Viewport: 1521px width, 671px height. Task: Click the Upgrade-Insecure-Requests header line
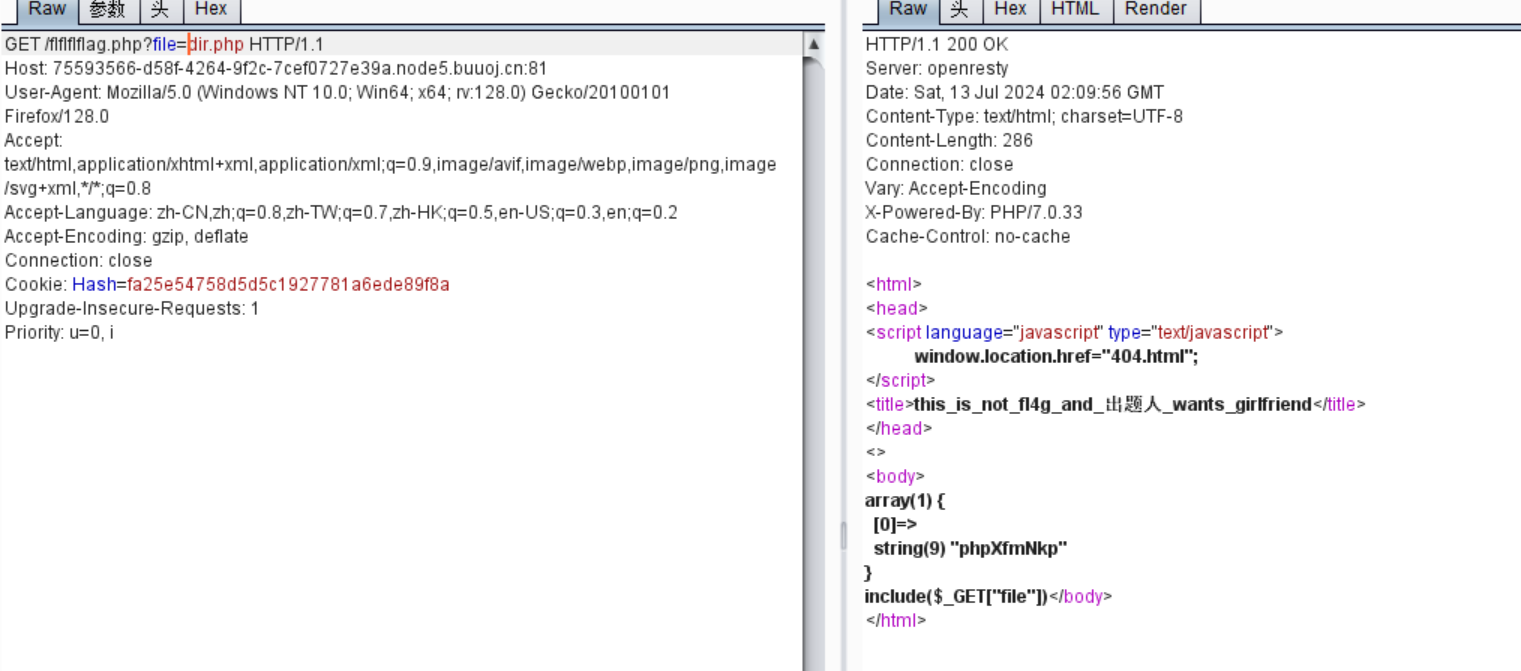[131, 309]
